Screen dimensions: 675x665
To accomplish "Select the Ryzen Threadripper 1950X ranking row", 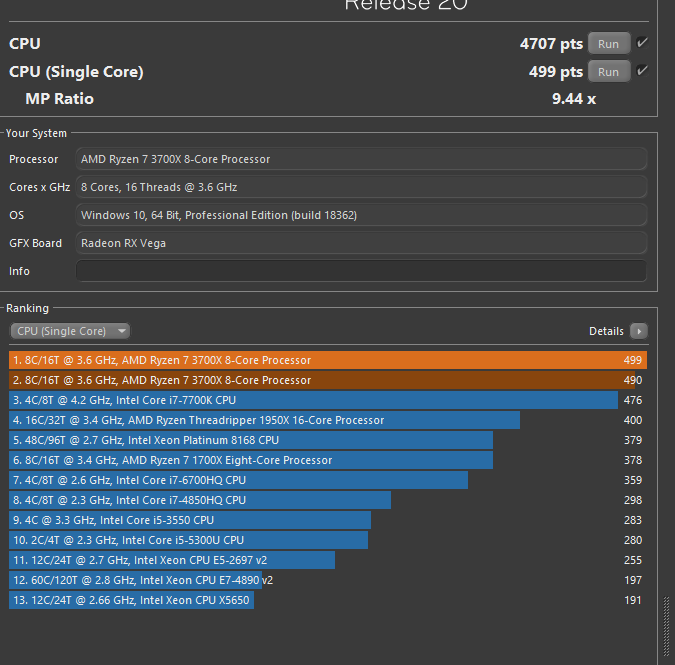I will (328, 420).
